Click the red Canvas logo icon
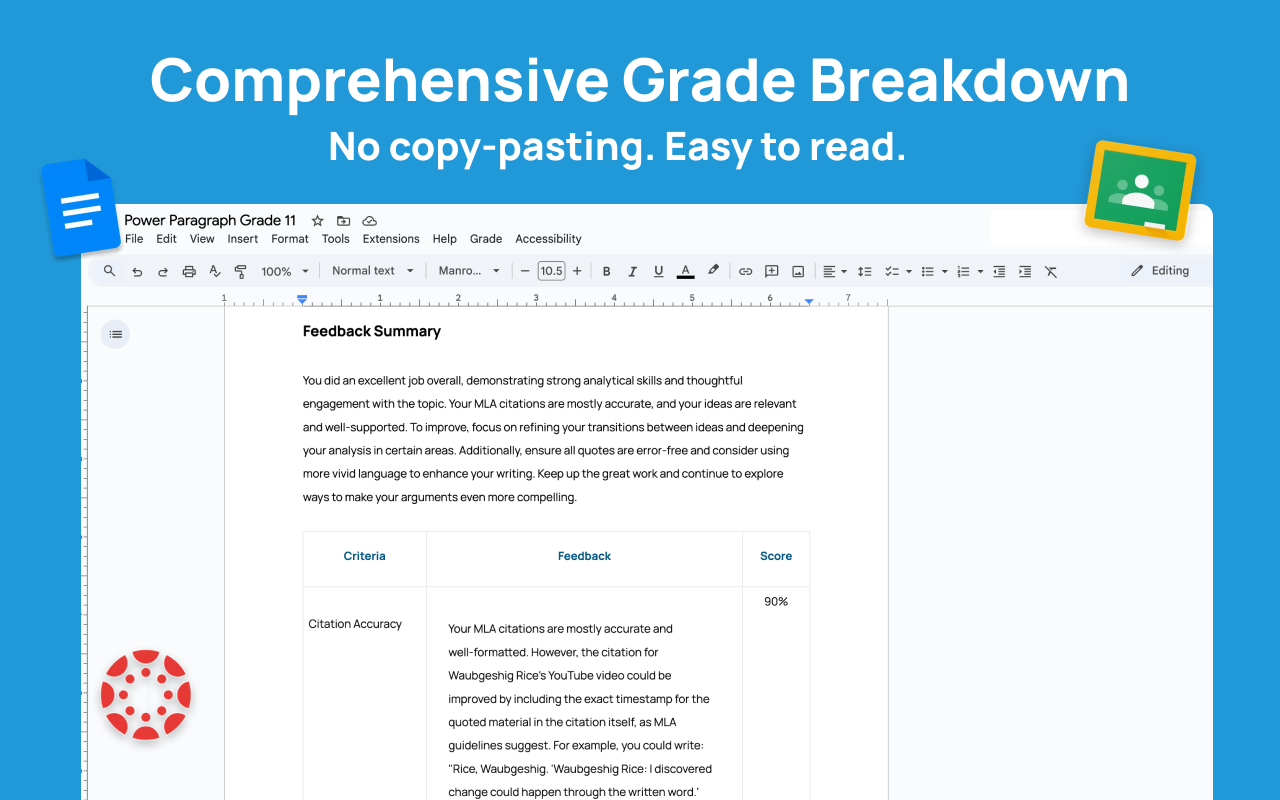The height and width of the screenshot is (800, 1280). tap(146, 695)
